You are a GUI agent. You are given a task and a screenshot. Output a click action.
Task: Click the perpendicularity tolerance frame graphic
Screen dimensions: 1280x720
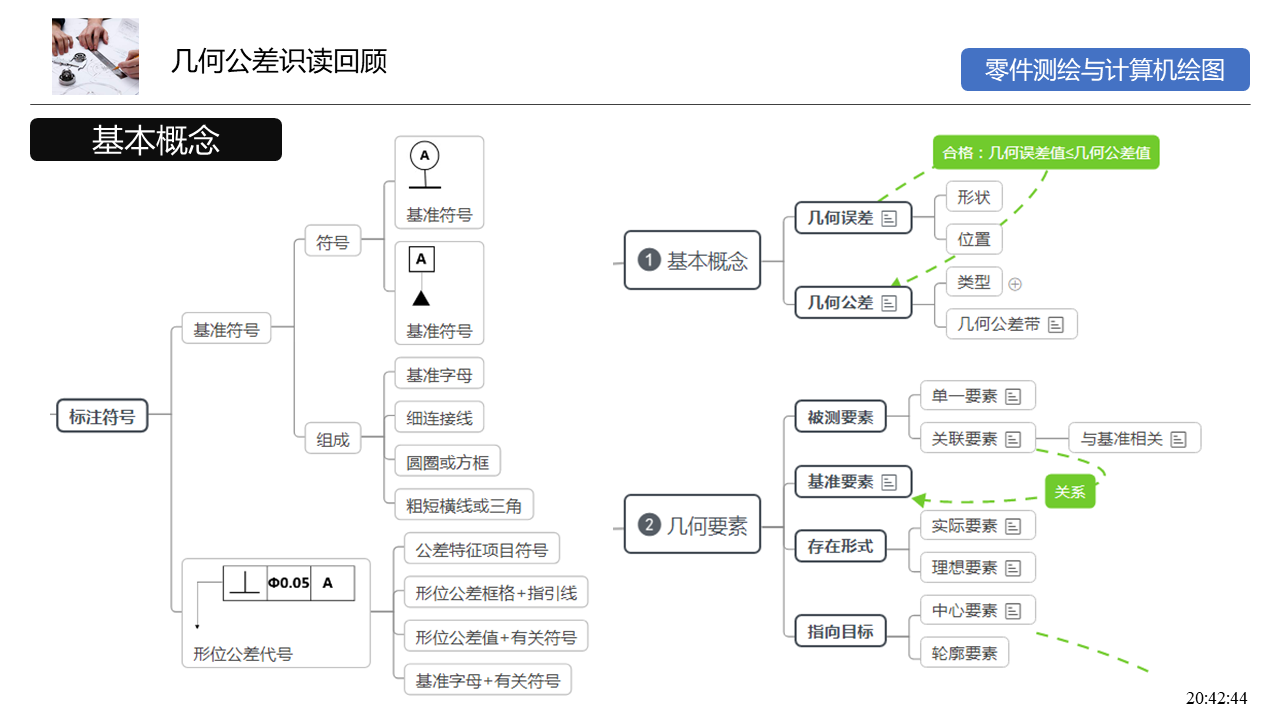point(288,583)
